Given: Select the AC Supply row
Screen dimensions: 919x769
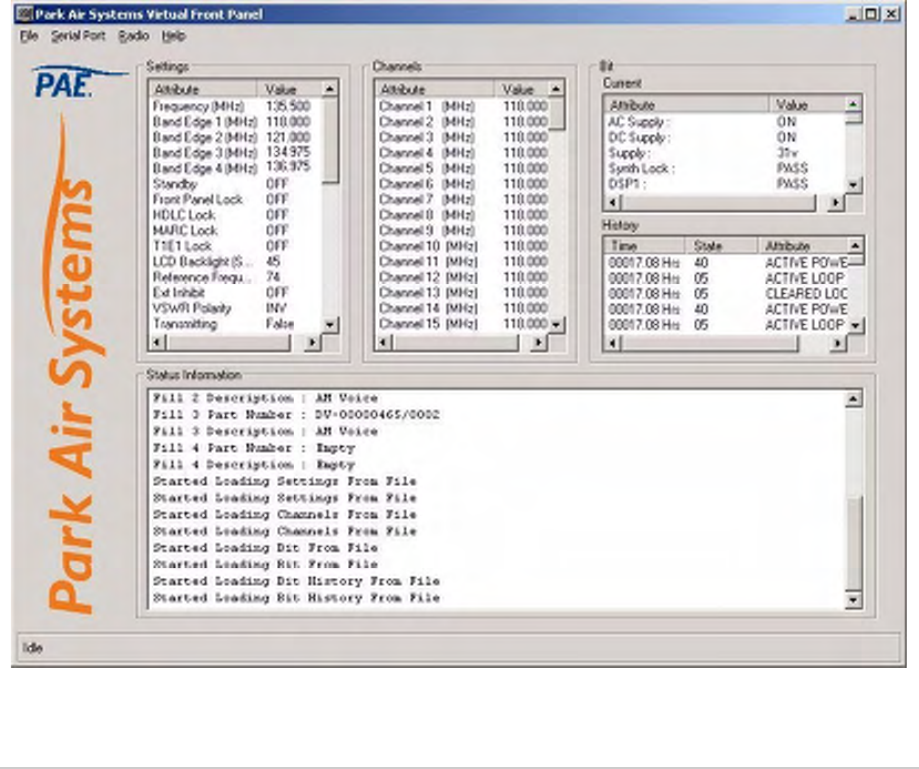Looking at the screenshot, I should click(x=725, y=122).
